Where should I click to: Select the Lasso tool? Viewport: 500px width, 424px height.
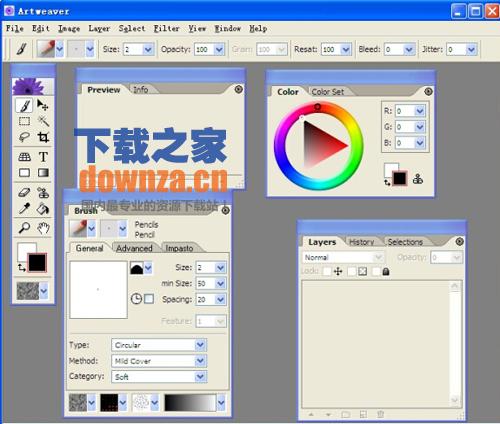tap(24, 137)
